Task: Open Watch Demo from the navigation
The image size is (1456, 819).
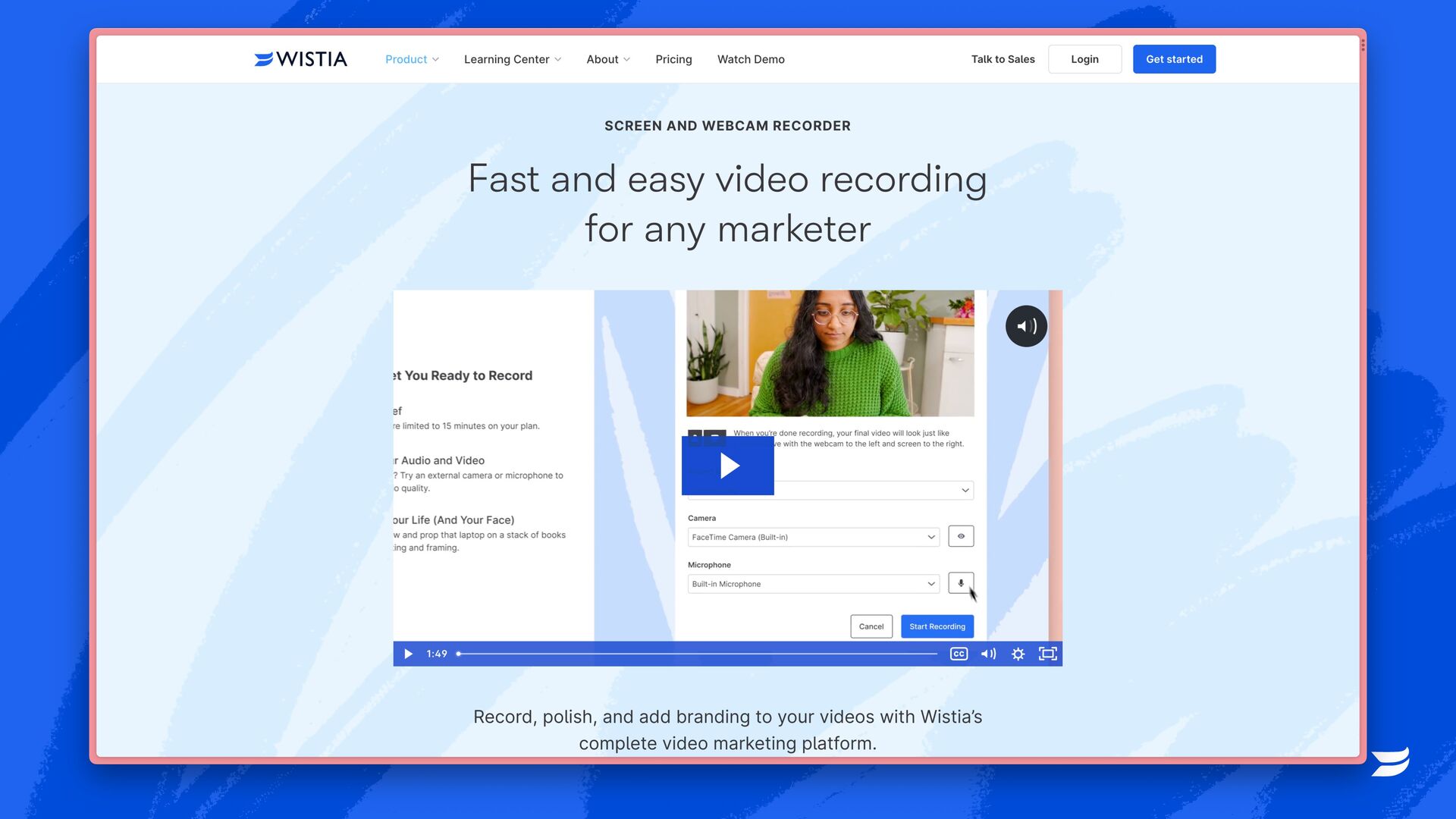Action: (751, 59)
